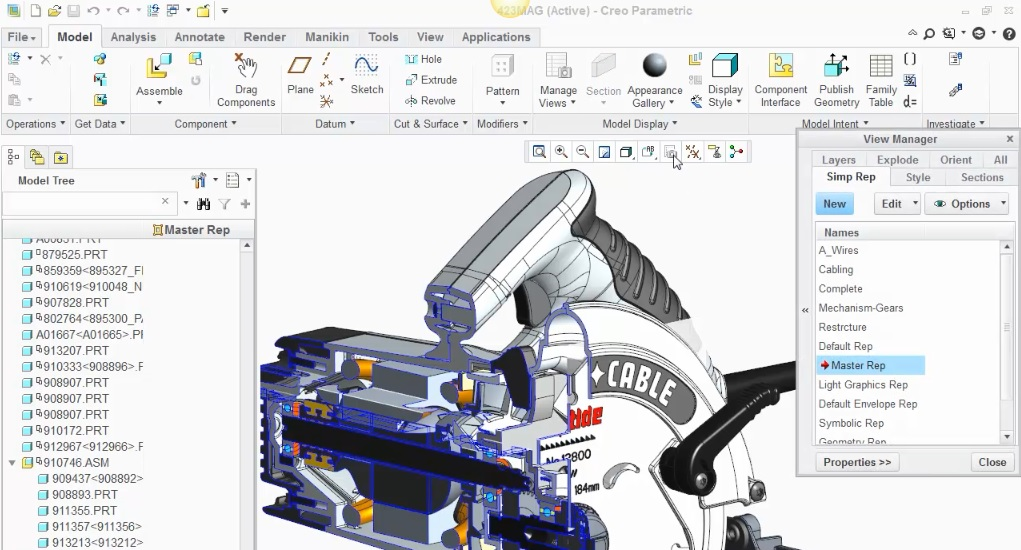Open the Get Data group dropdown
1021x550 pixels.
tap(100, 124)
